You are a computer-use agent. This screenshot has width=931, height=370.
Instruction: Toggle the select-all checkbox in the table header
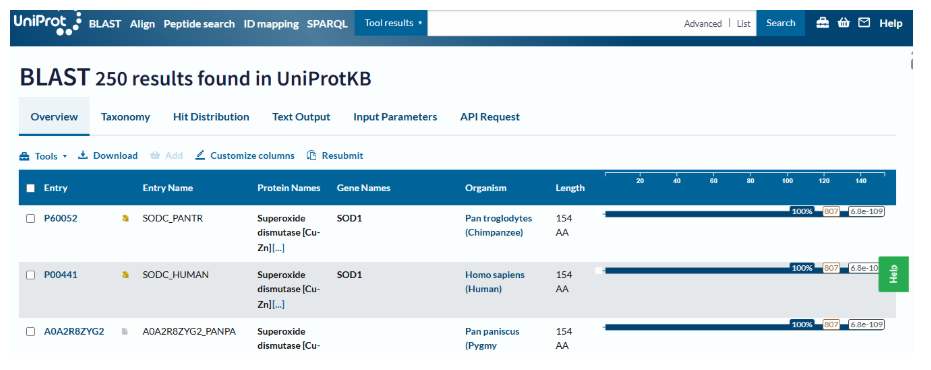click(x=31, y=188)
